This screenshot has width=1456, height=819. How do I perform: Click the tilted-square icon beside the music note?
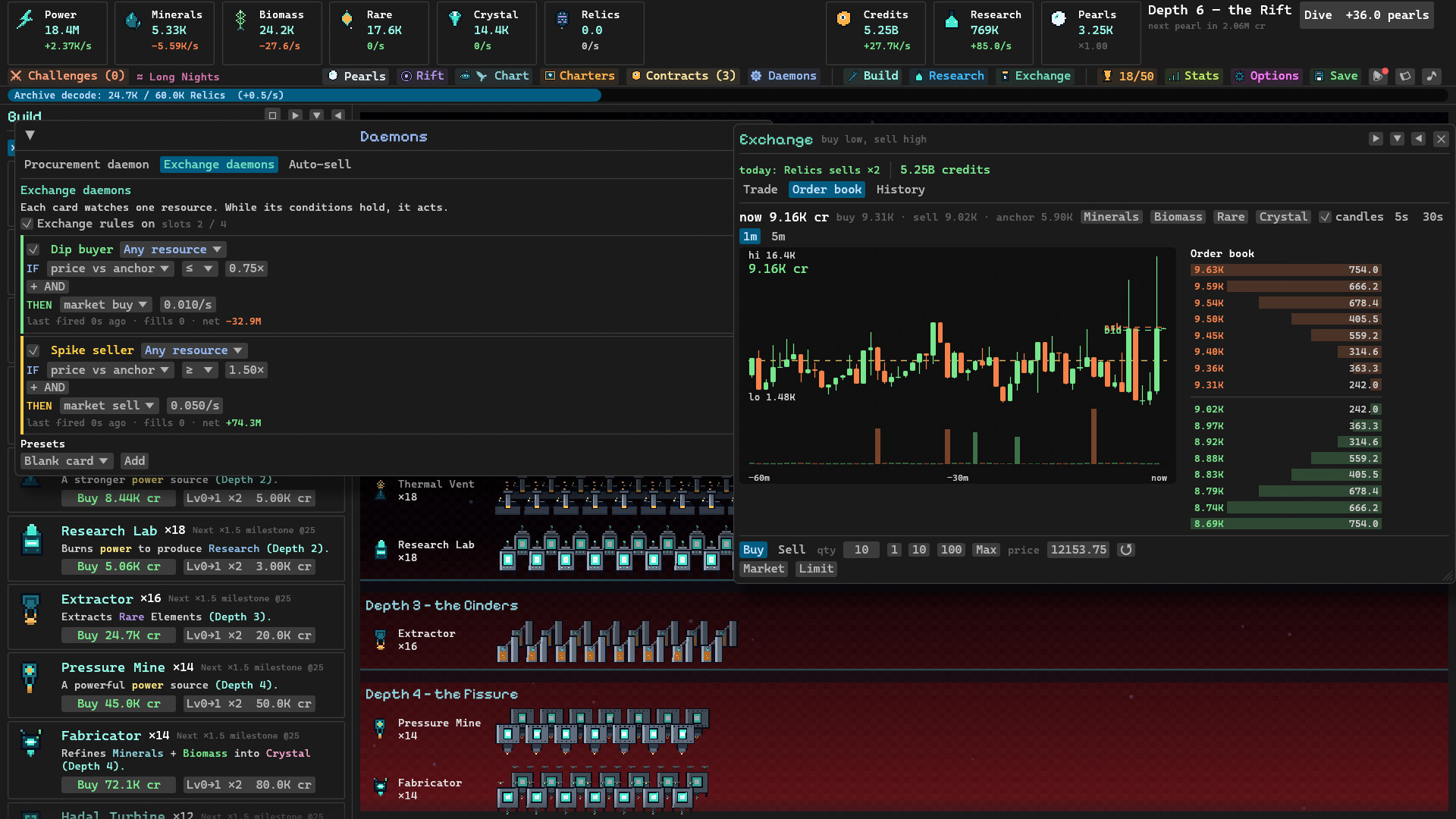coord(1405,76)
